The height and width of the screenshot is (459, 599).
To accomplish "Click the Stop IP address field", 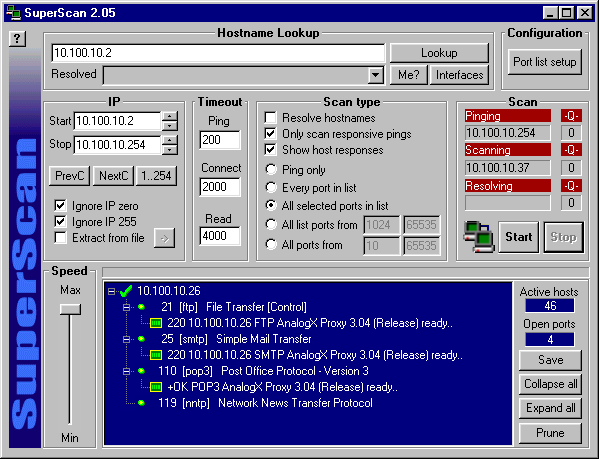I will click(x=117, y=145).
